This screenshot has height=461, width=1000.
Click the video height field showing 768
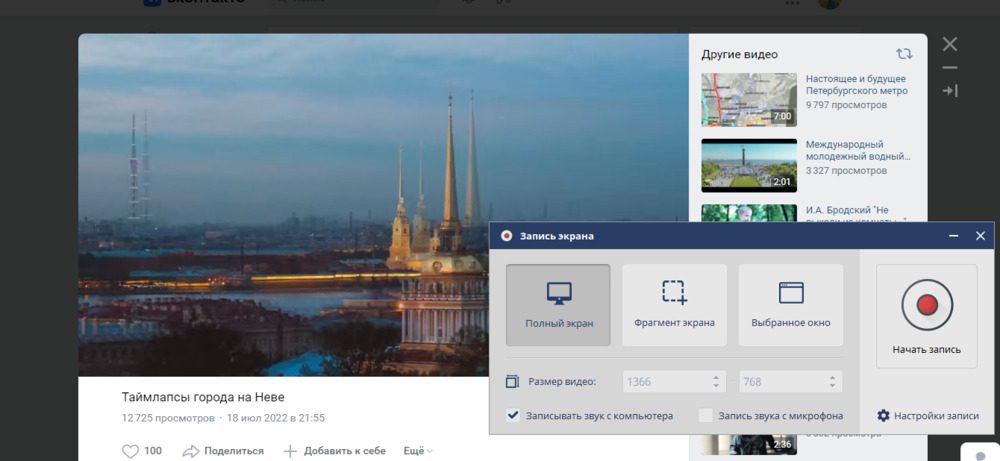coord(791,382)
